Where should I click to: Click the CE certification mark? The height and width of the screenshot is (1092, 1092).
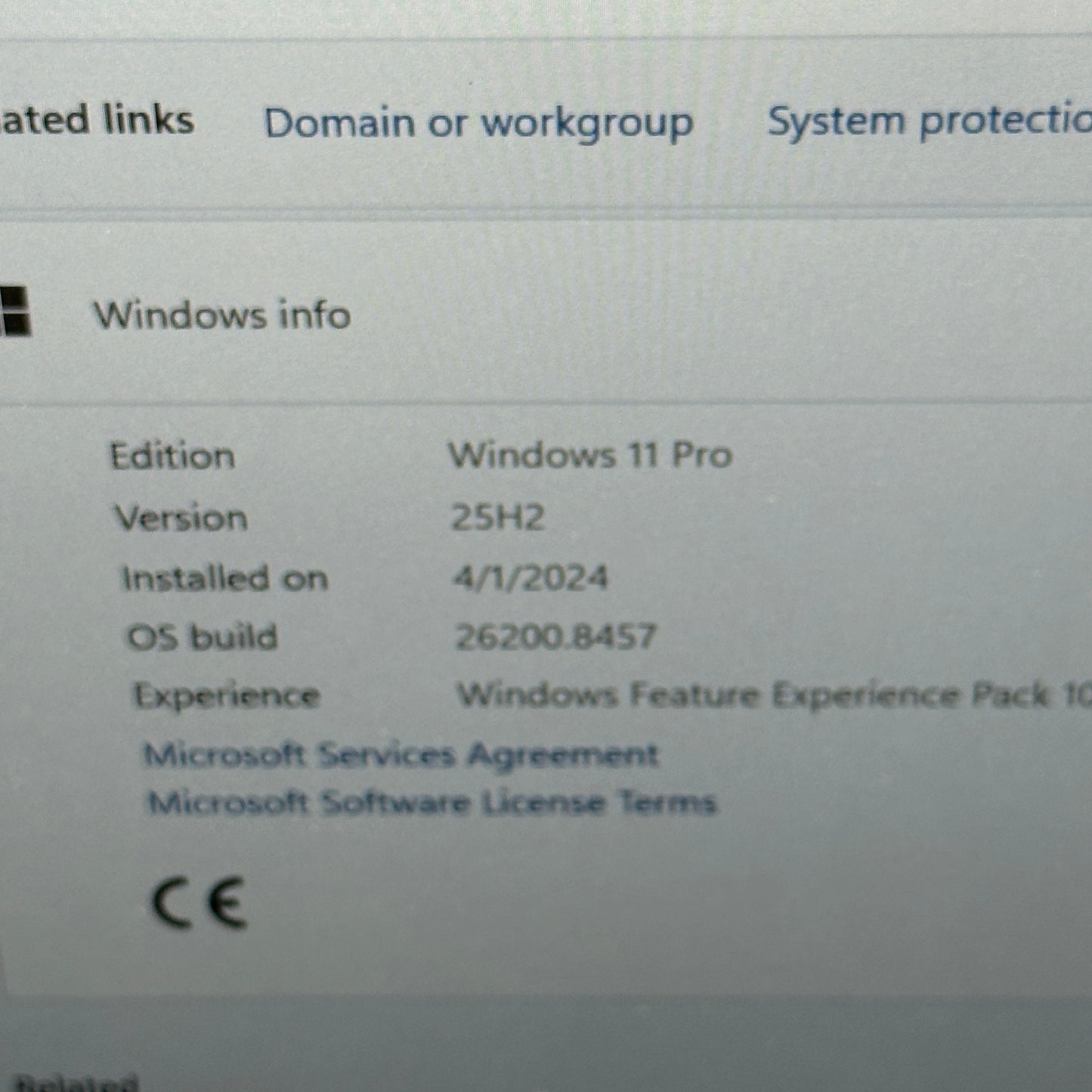tap(200, 903)
